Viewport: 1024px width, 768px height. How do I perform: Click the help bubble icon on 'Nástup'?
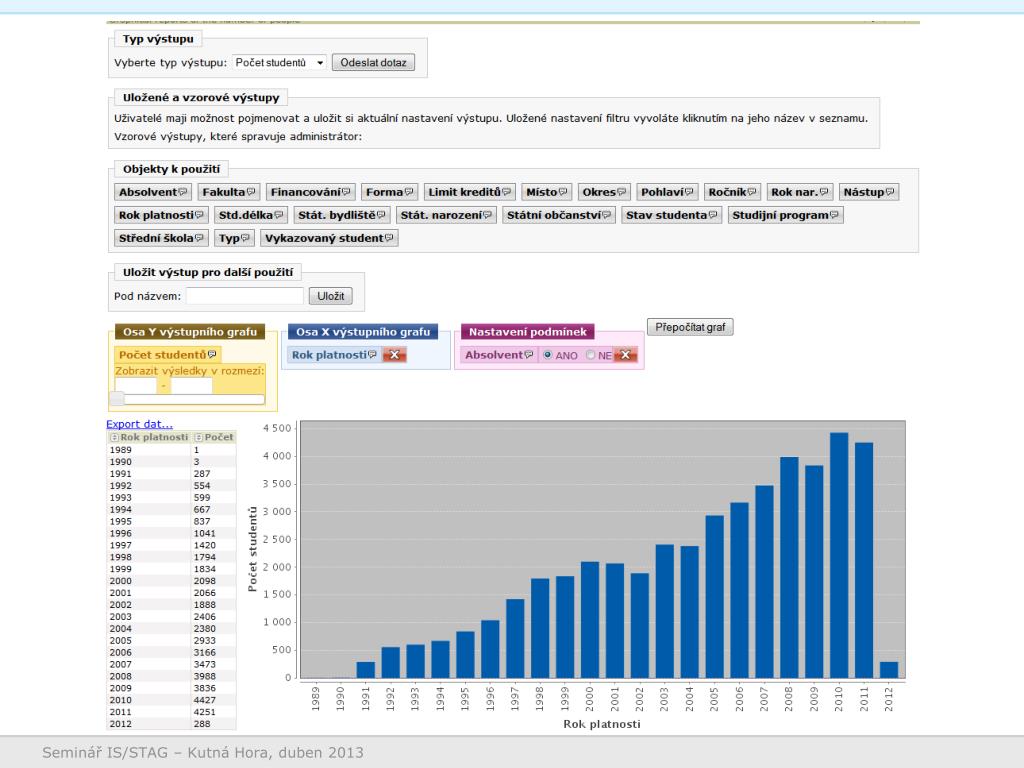click(x=889, y=191)
